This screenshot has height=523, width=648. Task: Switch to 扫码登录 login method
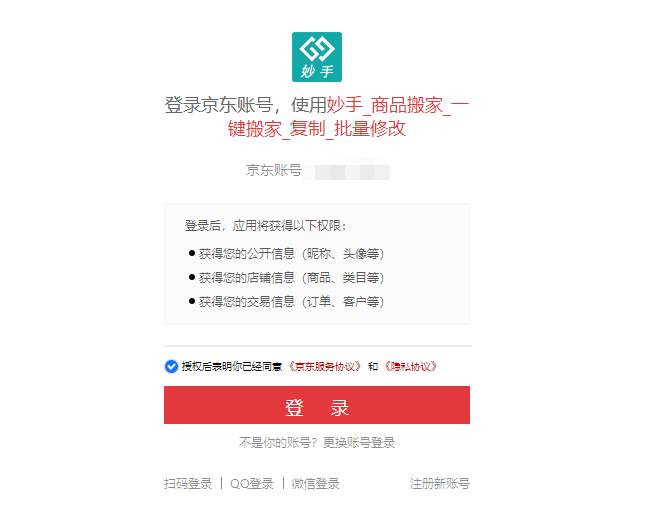(188, 484)
